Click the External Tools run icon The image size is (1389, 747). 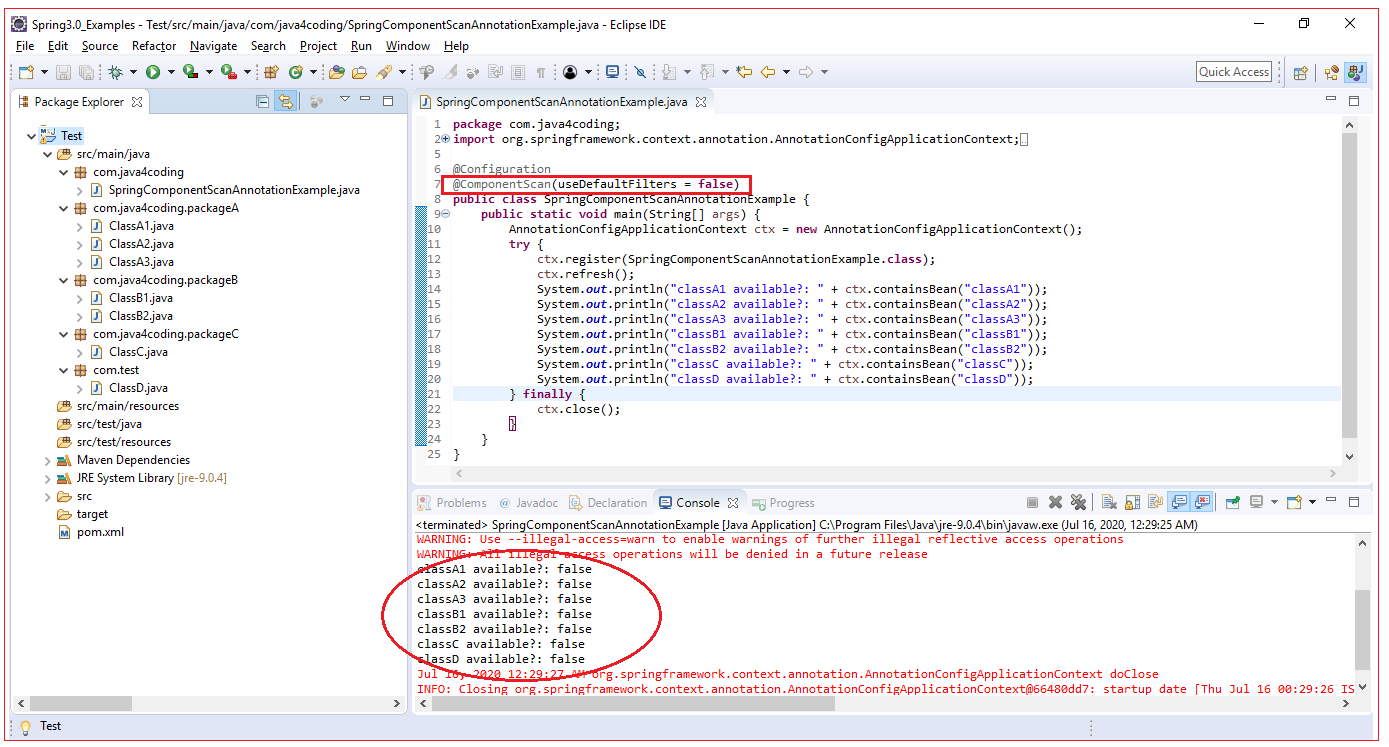pyautogui.click(x=228, y=72)
